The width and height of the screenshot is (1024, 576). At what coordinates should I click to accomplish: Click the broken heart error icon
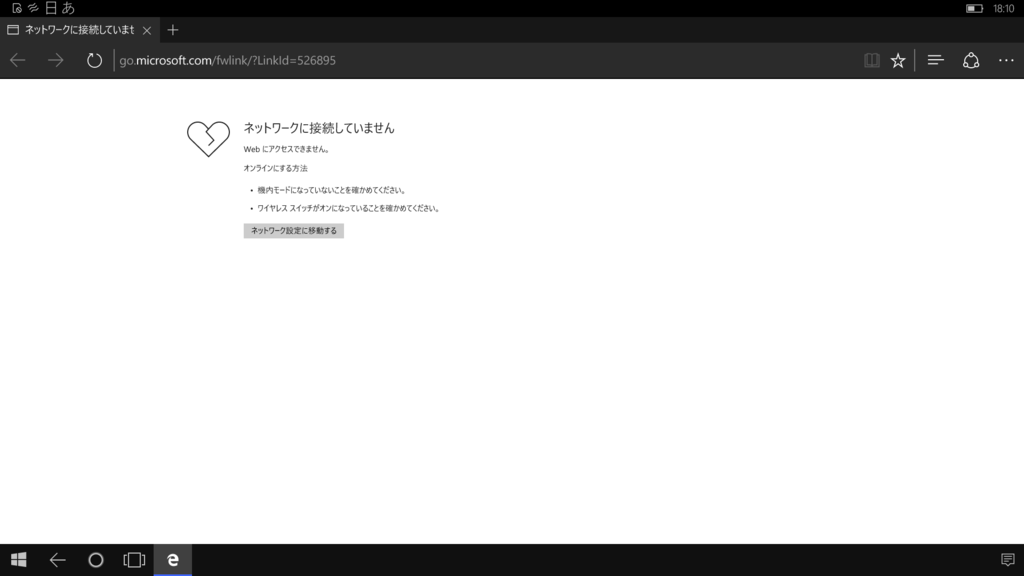click(x=208, y=138)
